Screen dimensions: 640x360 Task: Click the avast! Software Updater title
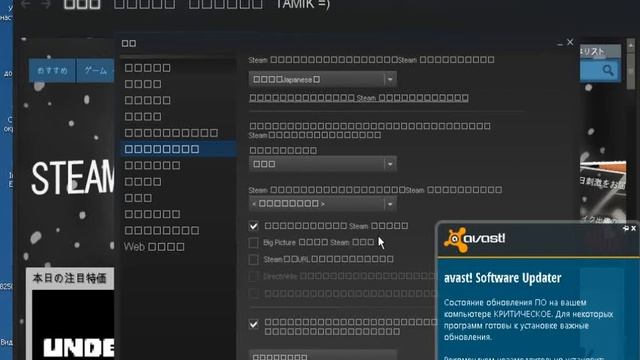(x=502, y=278)
